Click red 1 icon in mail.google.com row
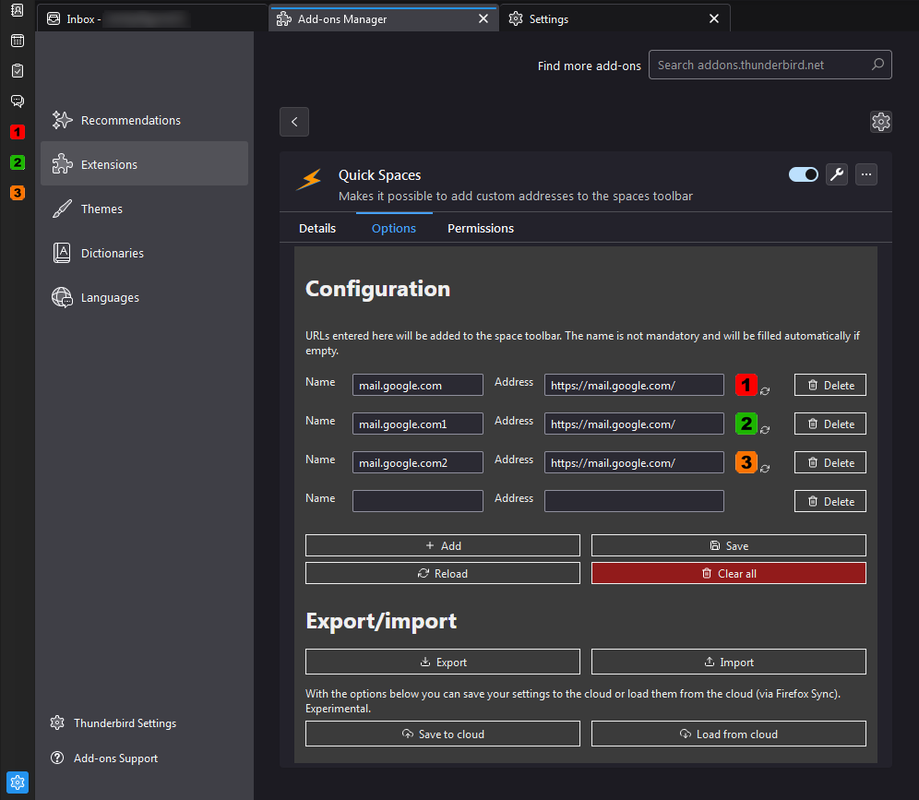This screenshot has height=800, width=919. (x=746, y=385)
